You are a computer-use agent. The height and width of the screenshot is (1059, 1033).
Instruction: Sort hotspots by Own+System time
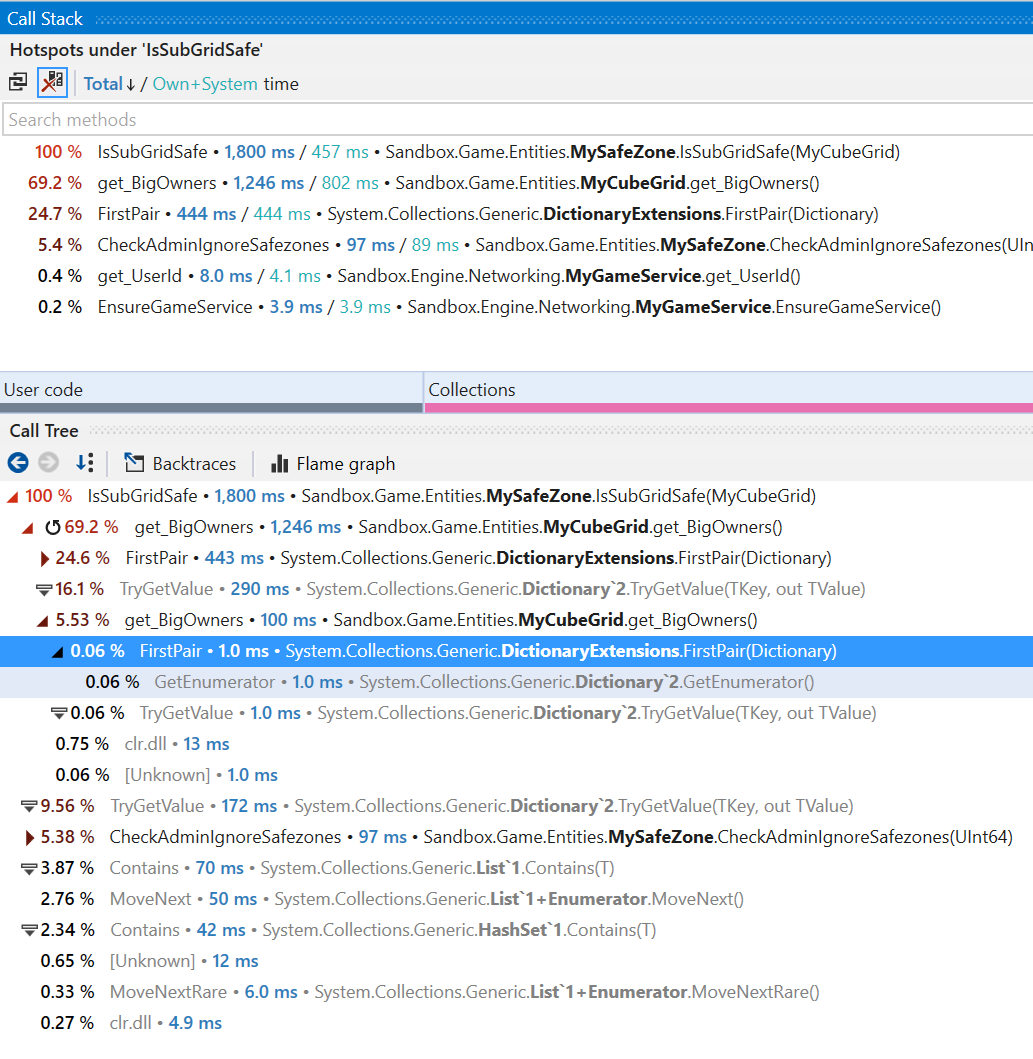(x=205, y=84)
